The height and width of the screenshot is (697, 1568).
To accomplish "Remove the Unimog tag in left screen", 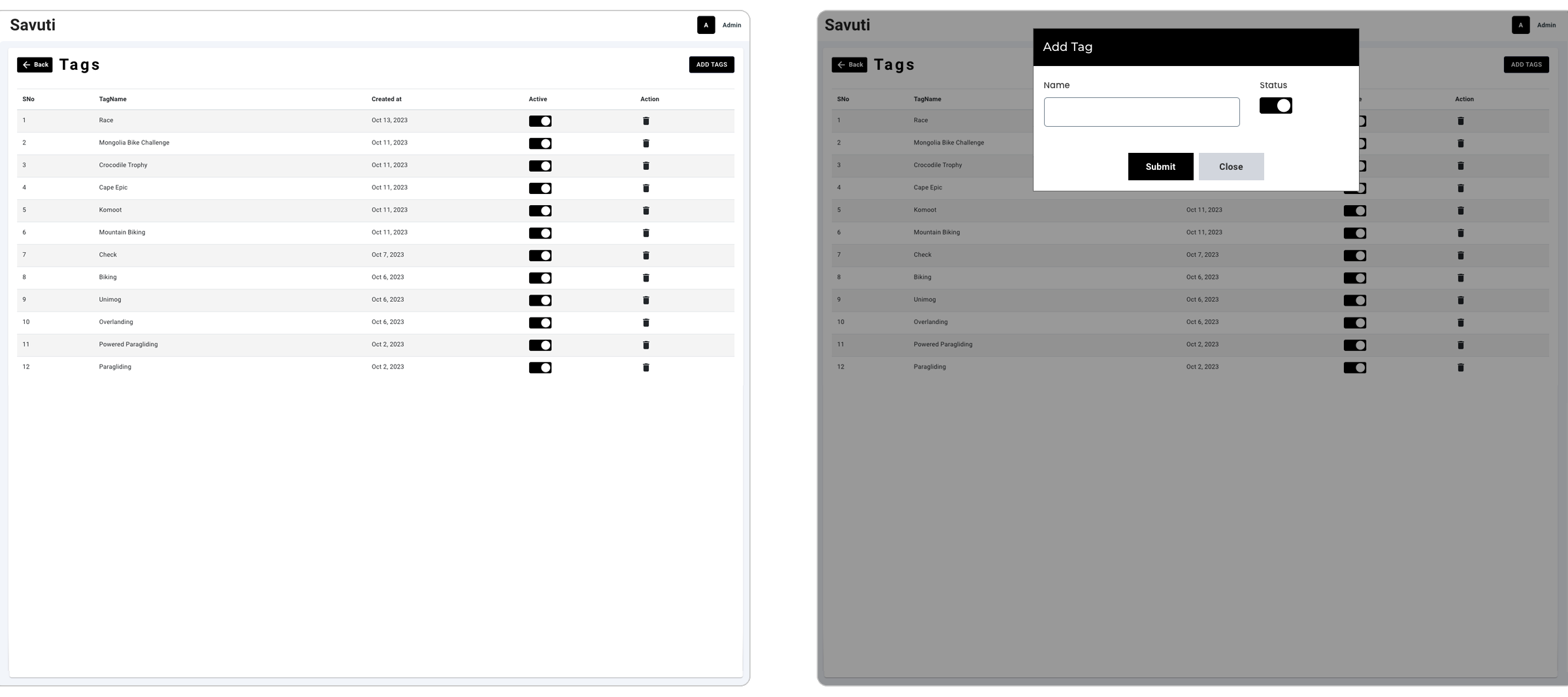I will pyautogui.click(x=645, y=300).
